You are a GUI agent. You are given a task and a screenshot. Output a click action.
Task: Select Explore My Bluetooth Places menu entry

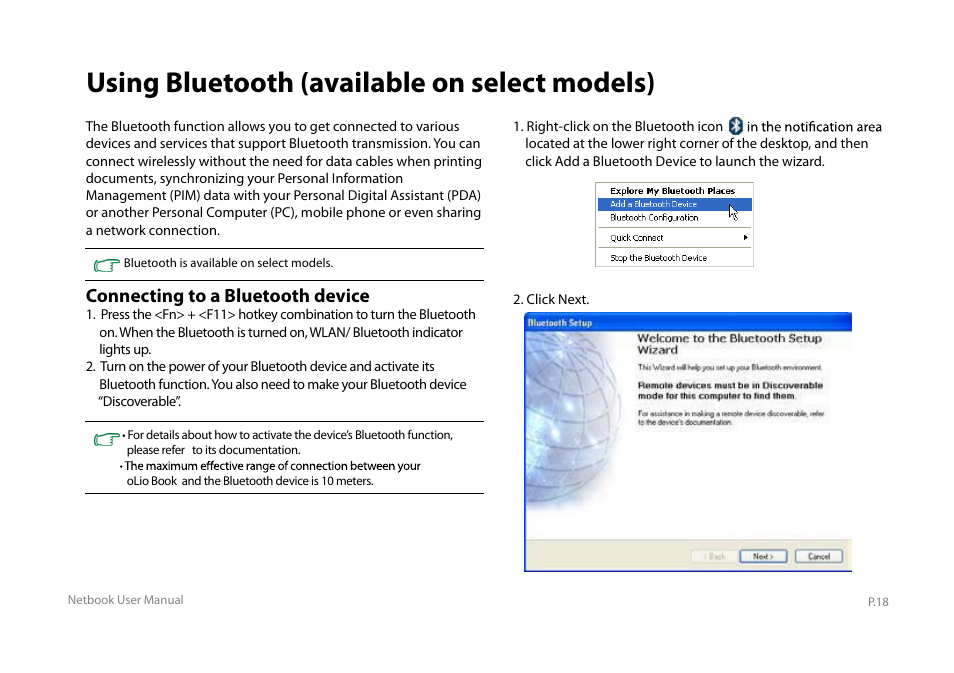point(672,190)
